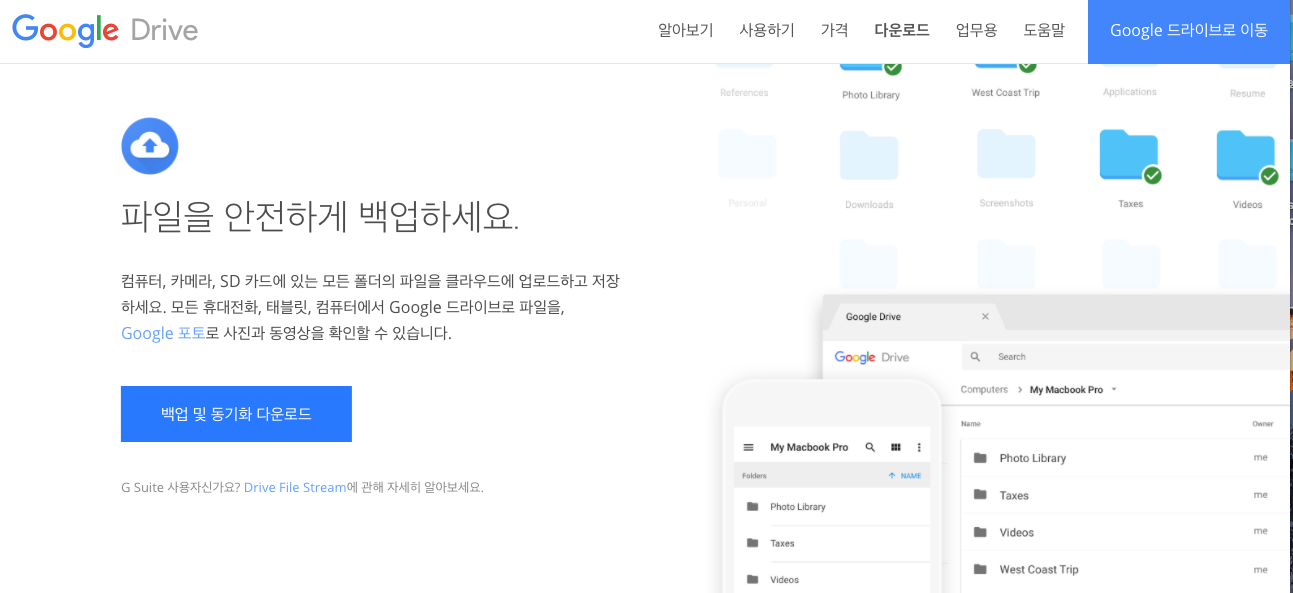Click the Owner column header
This screenshot has height=593, width=1293.
click(x=1263, y=424)
